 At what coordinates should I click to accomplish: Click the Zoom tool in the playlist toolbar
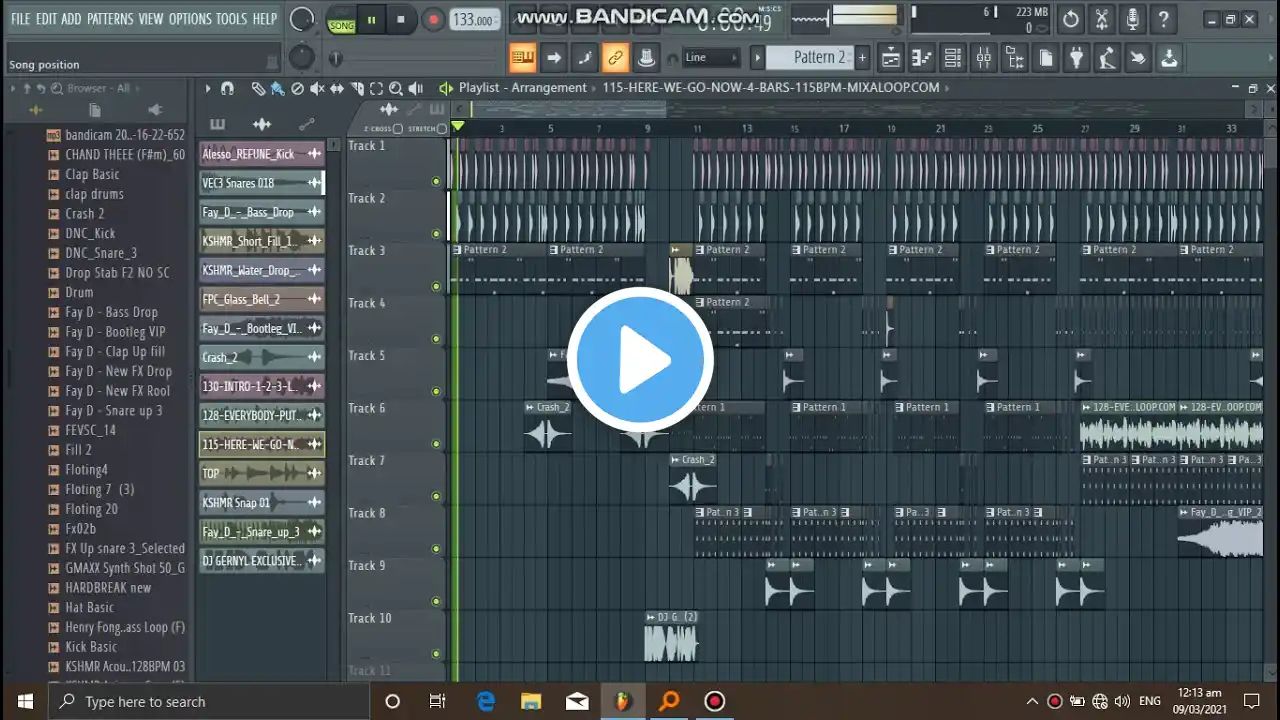[396, 88]
